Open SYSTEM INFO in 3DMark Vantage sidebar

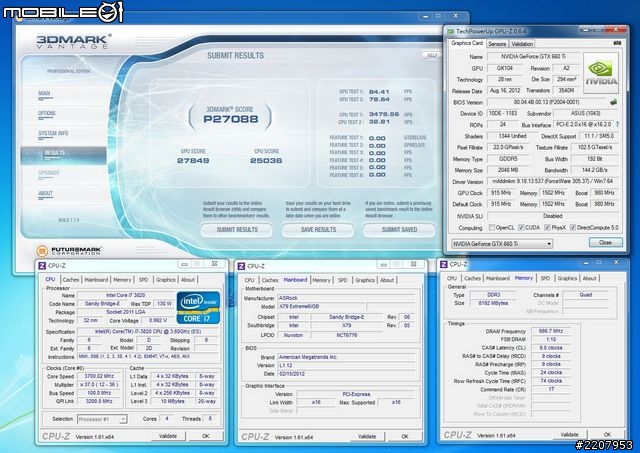(x=53, y=133)
